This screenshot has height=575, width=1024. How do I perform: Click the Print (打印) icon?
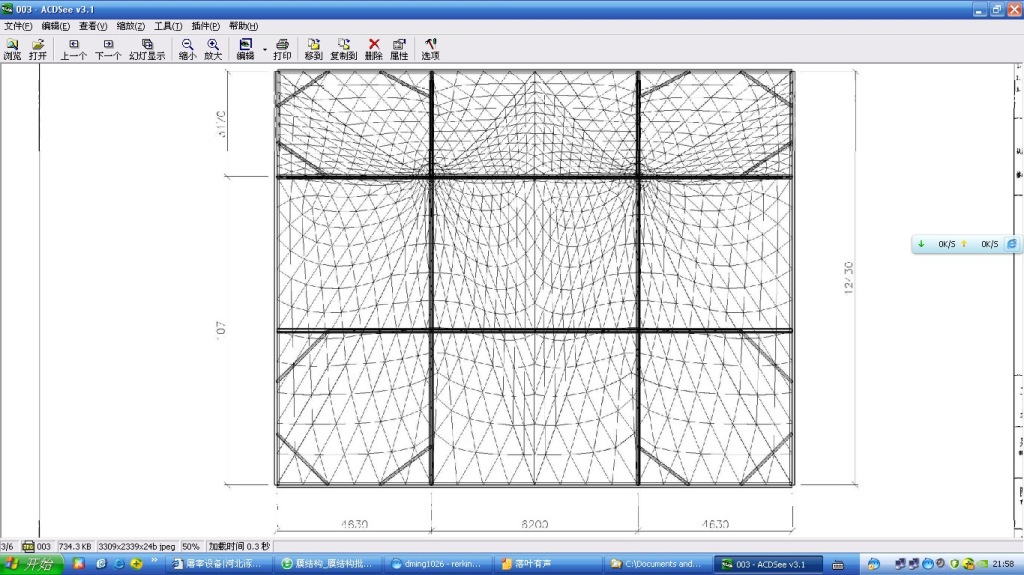(282, 49)
